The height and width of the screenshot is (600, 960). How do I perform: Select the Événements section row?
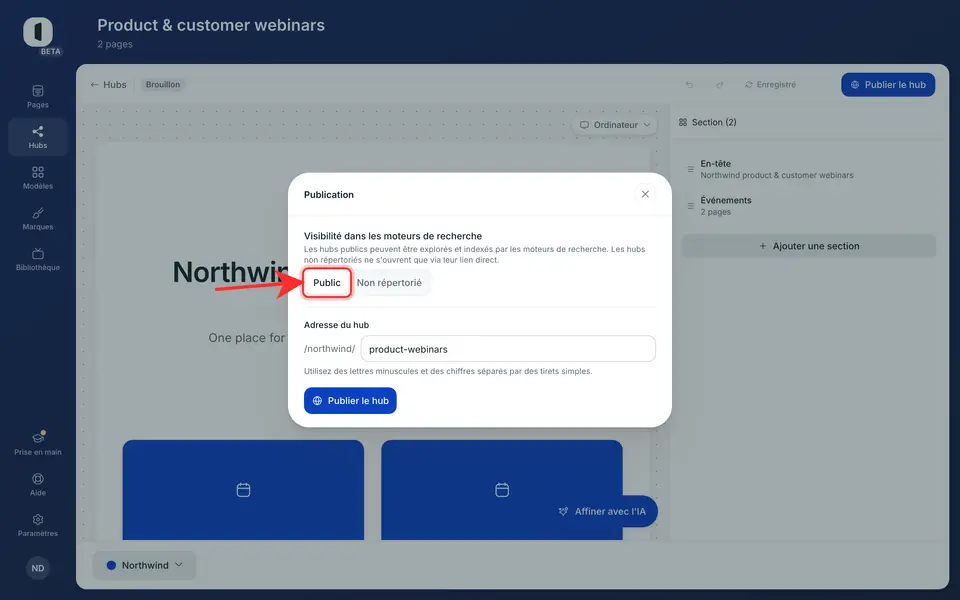click(809, 206)
